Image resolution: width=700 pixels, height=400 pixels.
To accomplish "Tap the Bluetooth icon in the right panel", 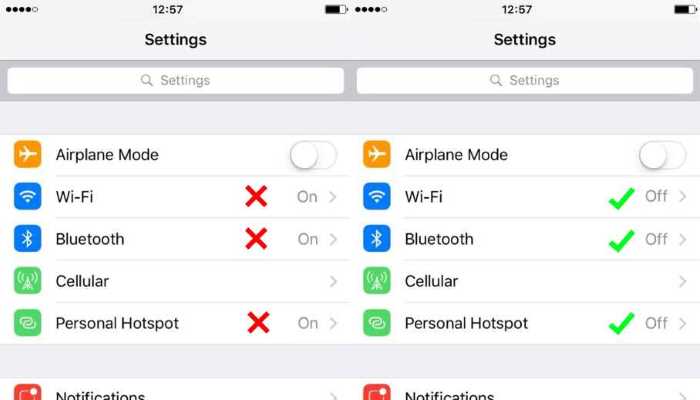I will (x=377, y=238).
